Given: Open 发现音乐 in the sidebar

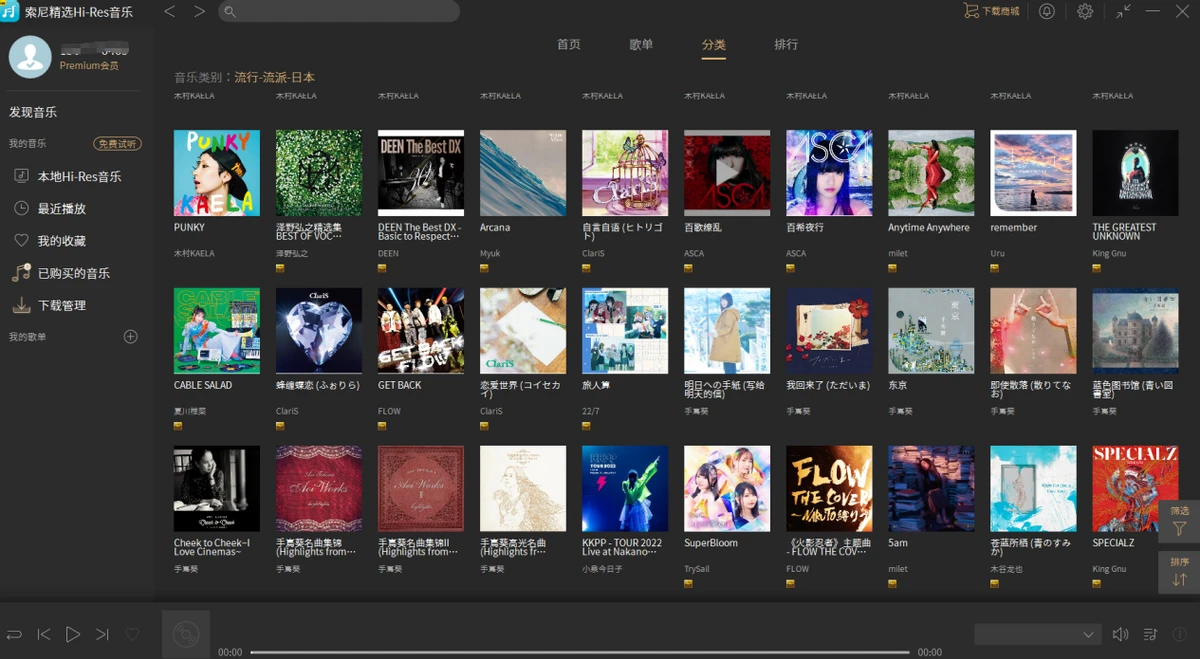Looking at the screenshot, I should point(33,112).
